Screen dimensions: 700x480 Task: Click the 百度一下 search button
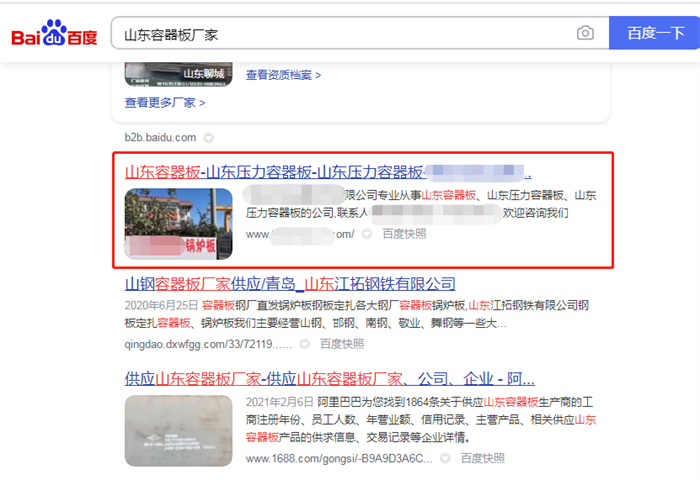click(655, 33)
